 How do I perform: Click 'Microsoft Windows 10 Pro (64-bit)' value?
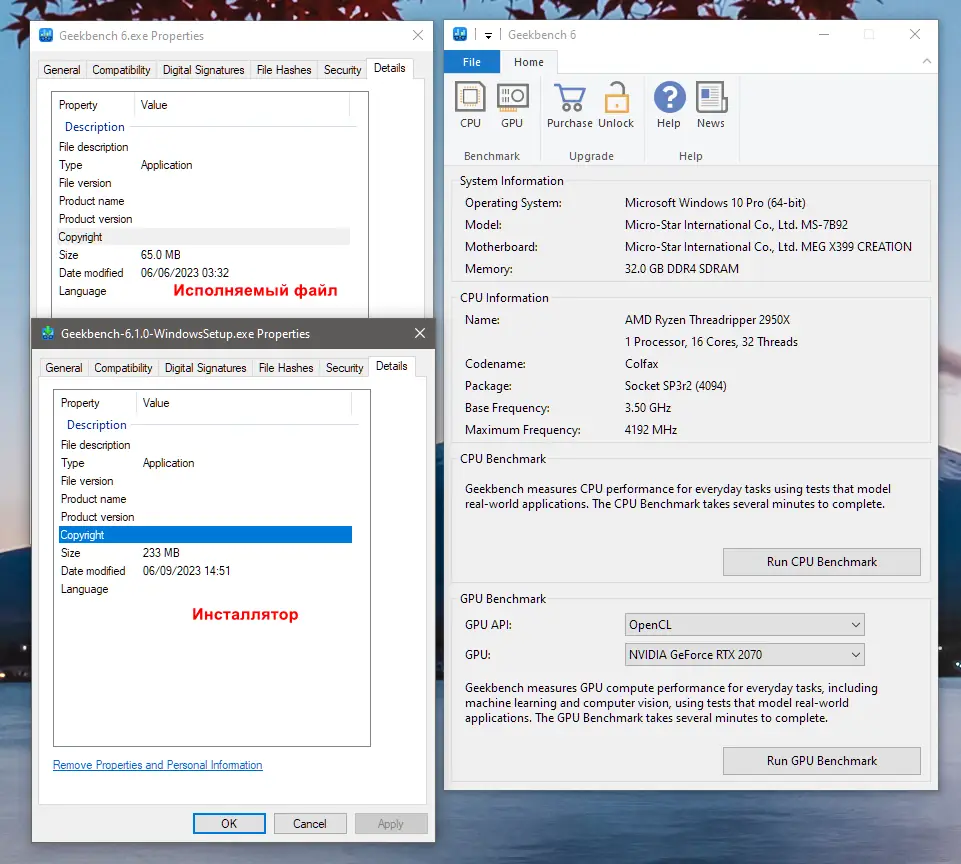(x=715, y=203)
